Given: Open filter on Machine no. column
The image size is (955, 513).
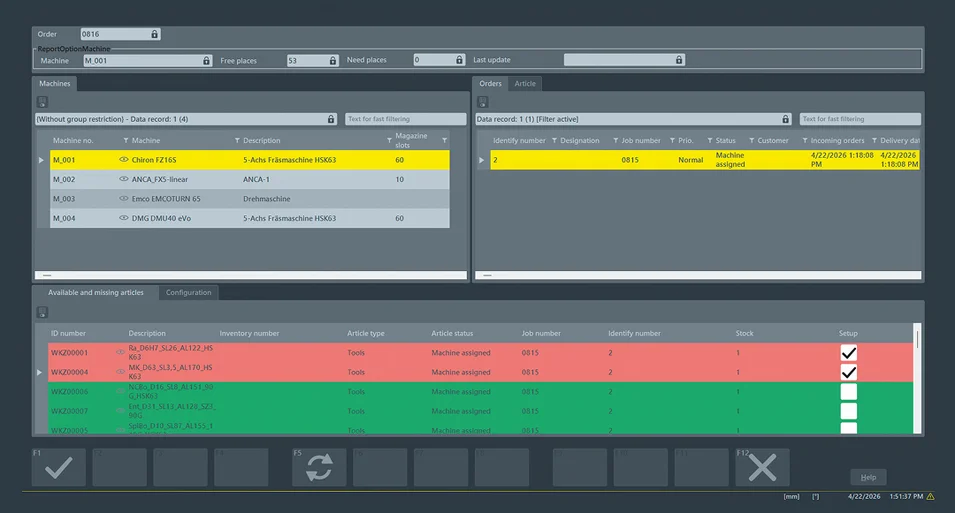Looking at the screenshot, I should click(125, 141).
